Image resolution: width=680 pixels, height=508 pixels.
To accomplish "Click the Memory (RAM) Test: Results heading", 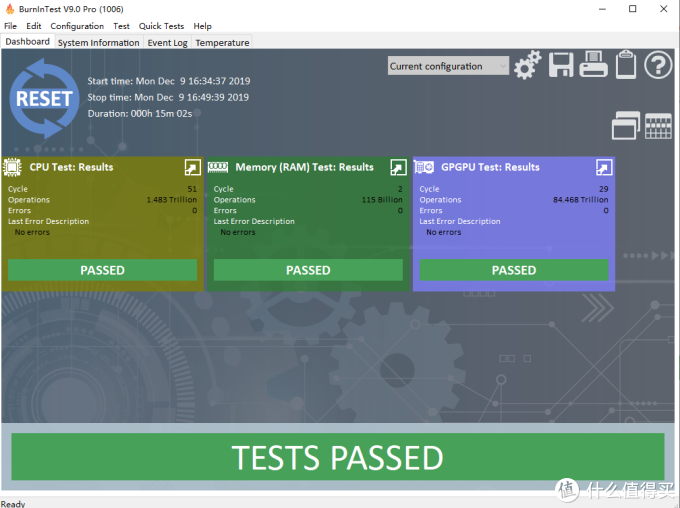I will 304,167.
